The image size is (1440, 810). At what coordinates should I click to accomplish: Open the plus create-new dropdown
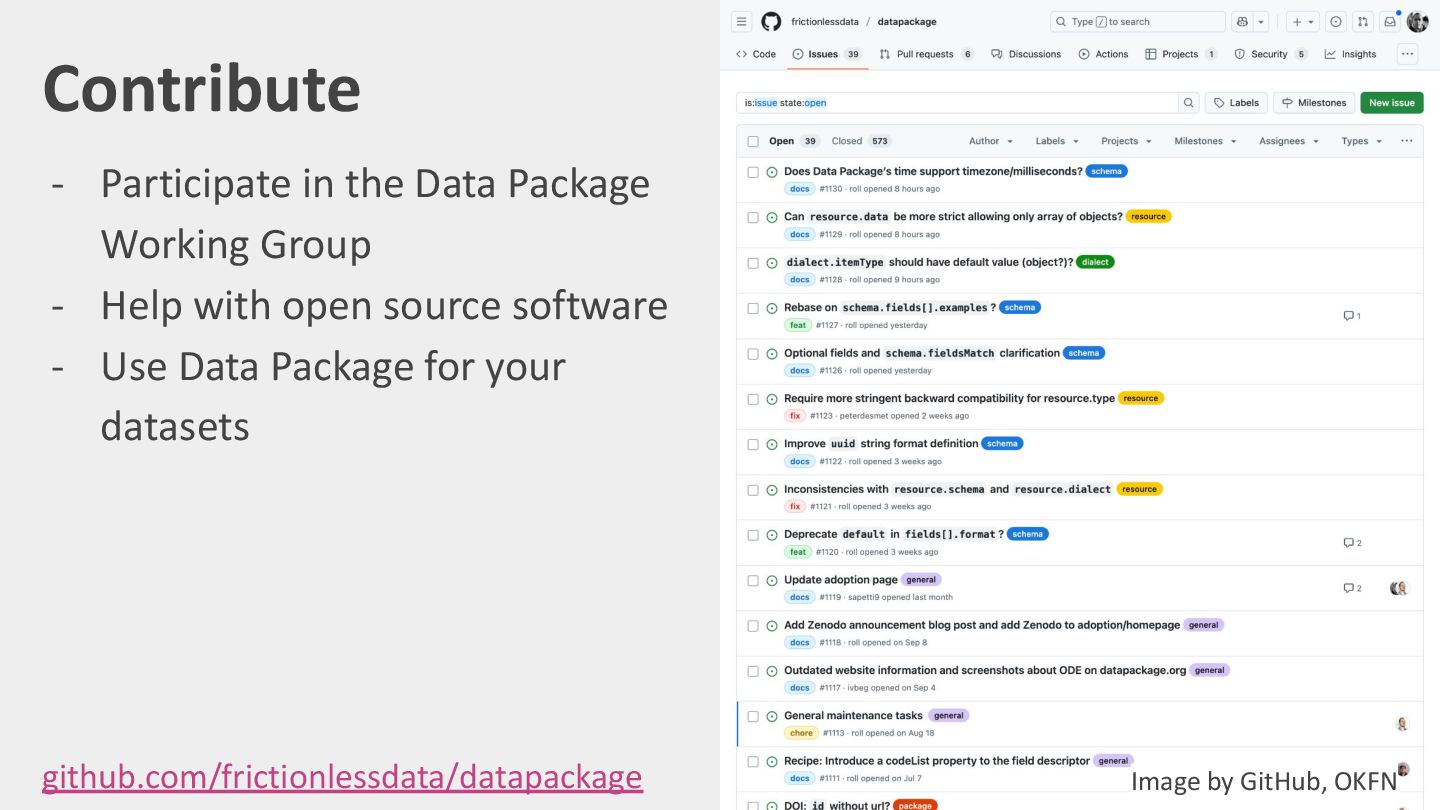[x=1303, y=21]
